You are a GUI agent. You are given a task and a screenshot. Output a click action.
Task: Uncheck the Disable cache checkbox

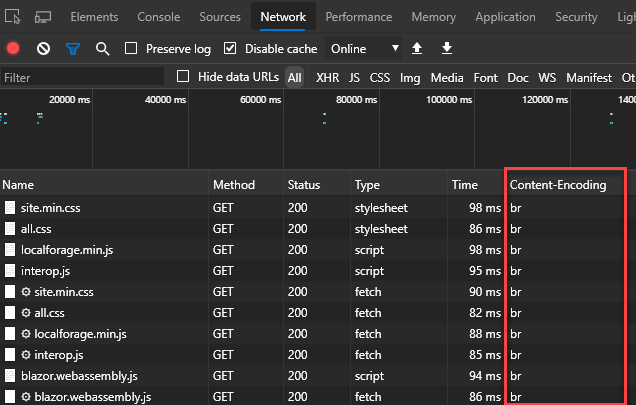231,49
